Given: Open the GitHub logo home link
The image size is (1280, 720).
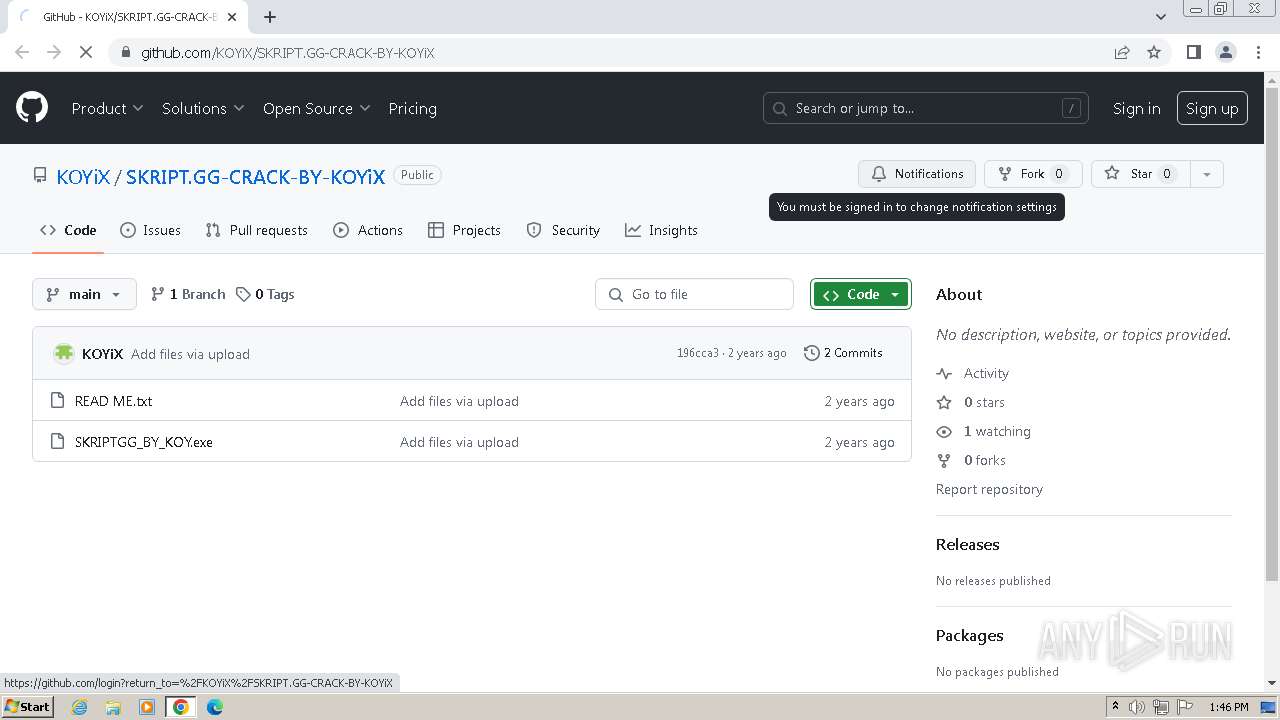Looking at the screenshot, I should [x=32, y=108].
